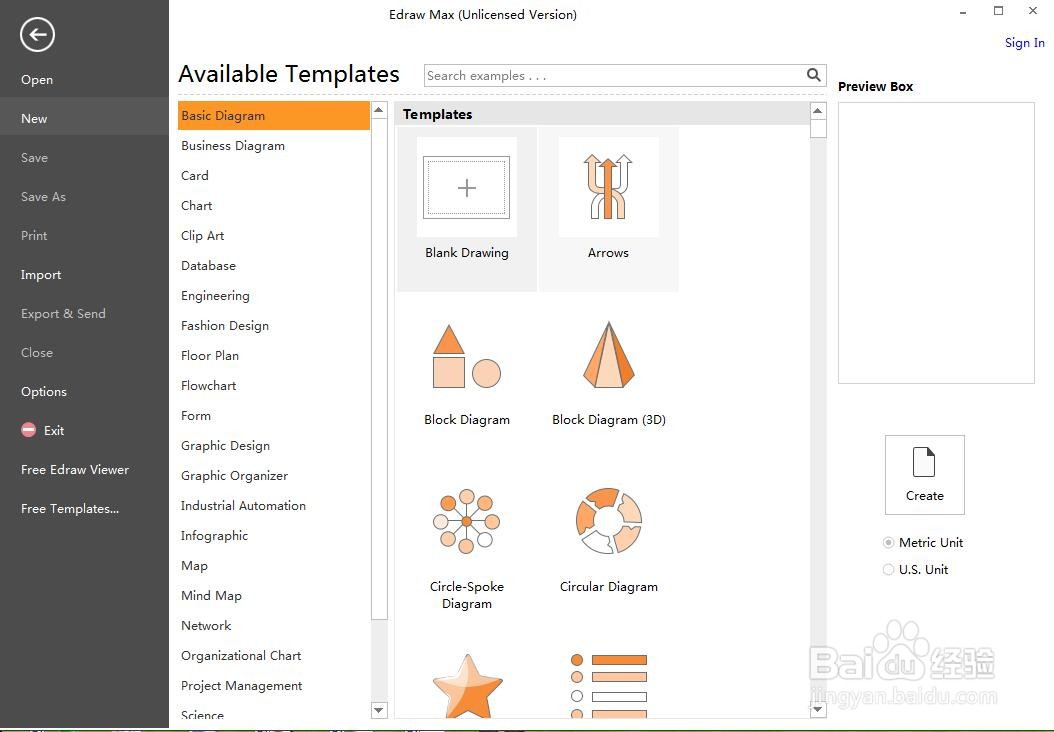Select the Business Diagram category
This screenshot has height=732, width=1054.
[x=233, y=145]
